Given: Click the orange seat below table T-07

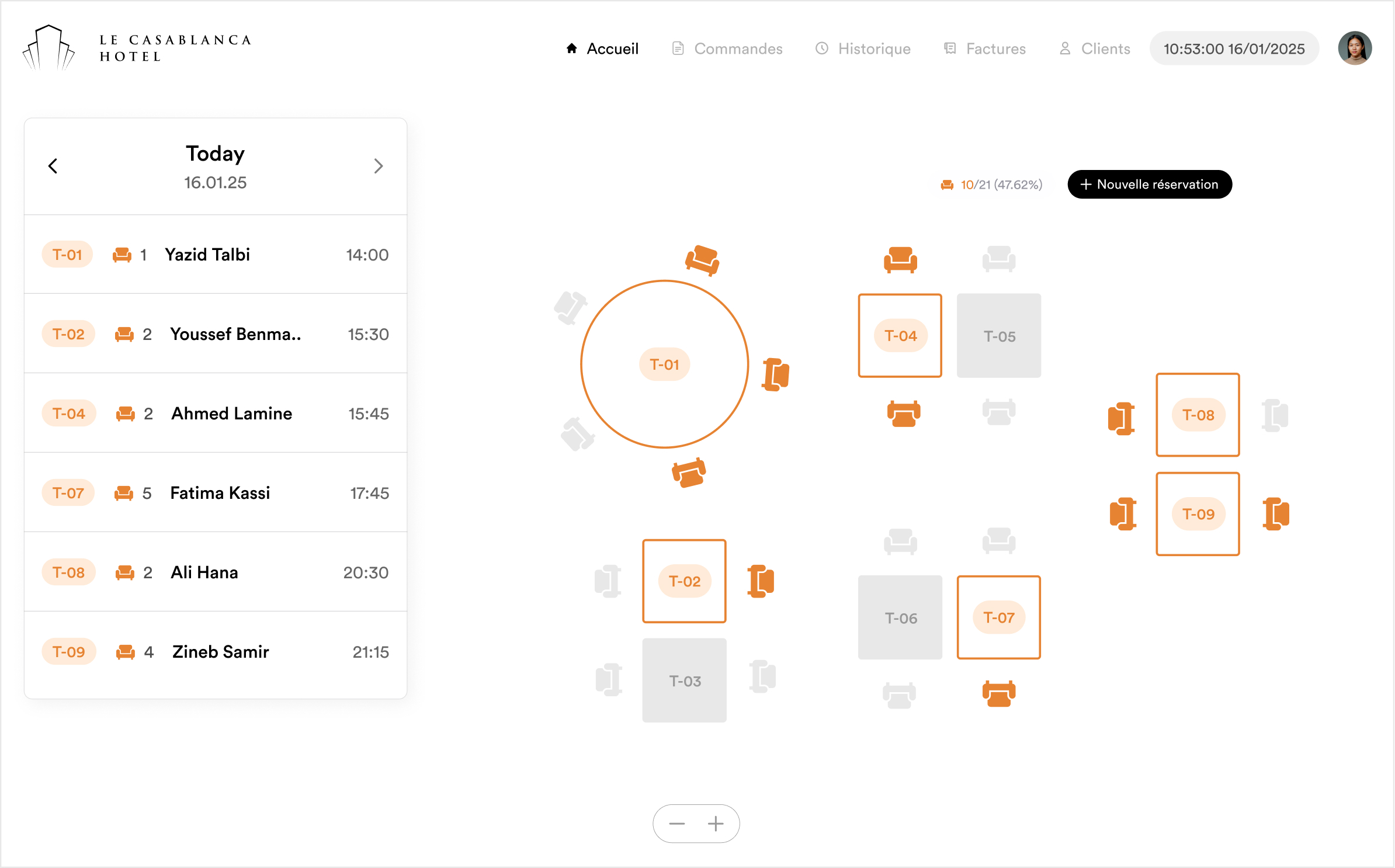Looking at the screenshot, I should [998, 693].
